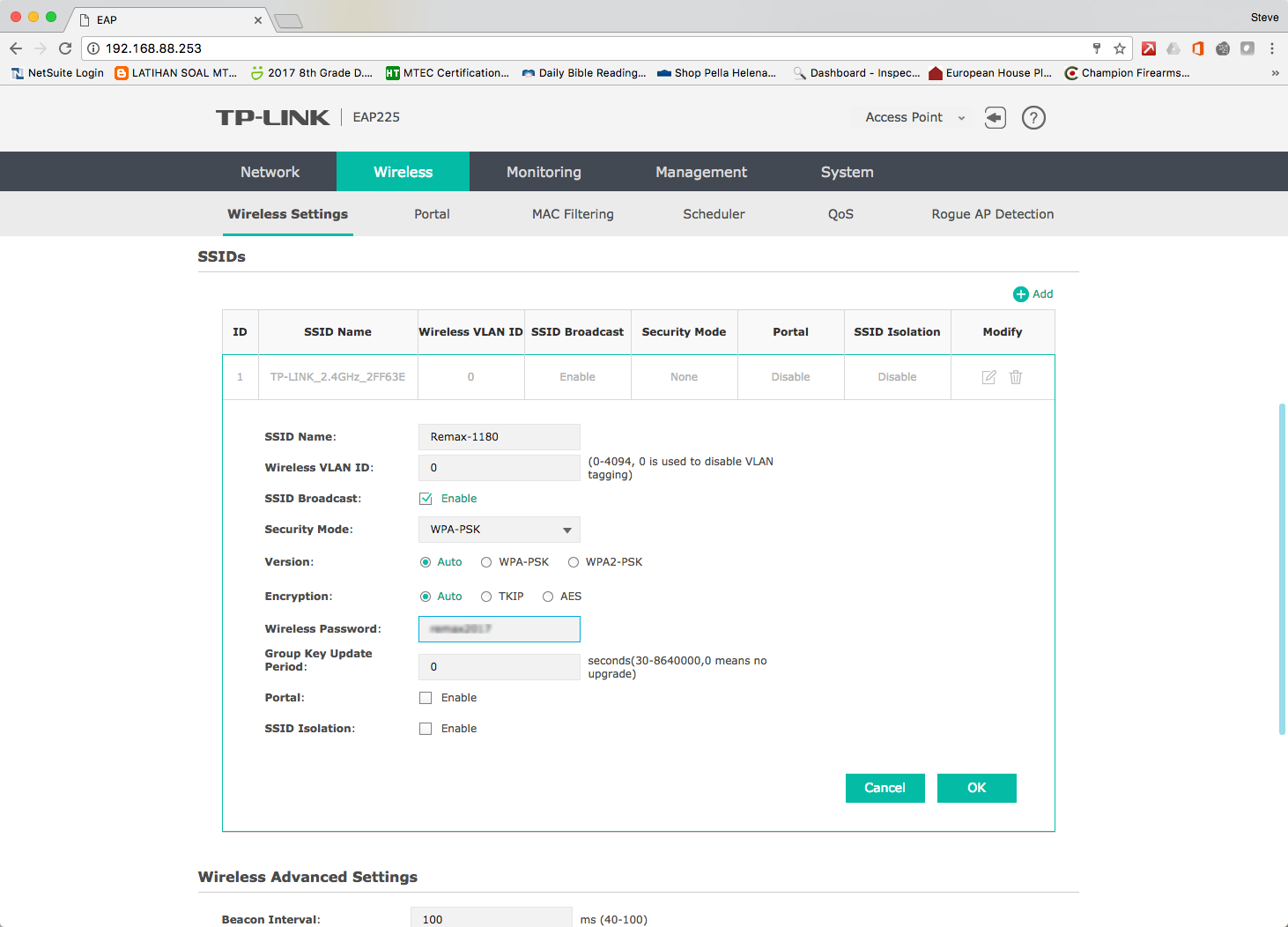The image size is (1288, 927).
Task: Open the help question mark icon
Action: pyautogui.click(x=1033, y=117)
